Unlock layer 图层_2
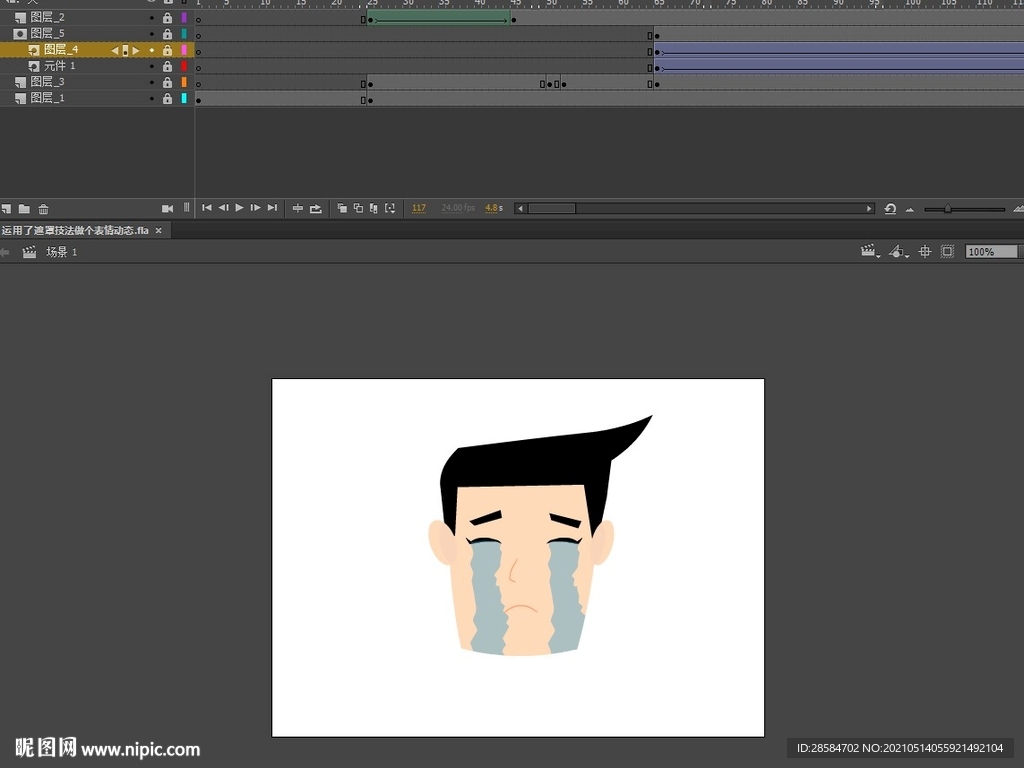This screenshot has width=1024, height=768. coord(167,18)
